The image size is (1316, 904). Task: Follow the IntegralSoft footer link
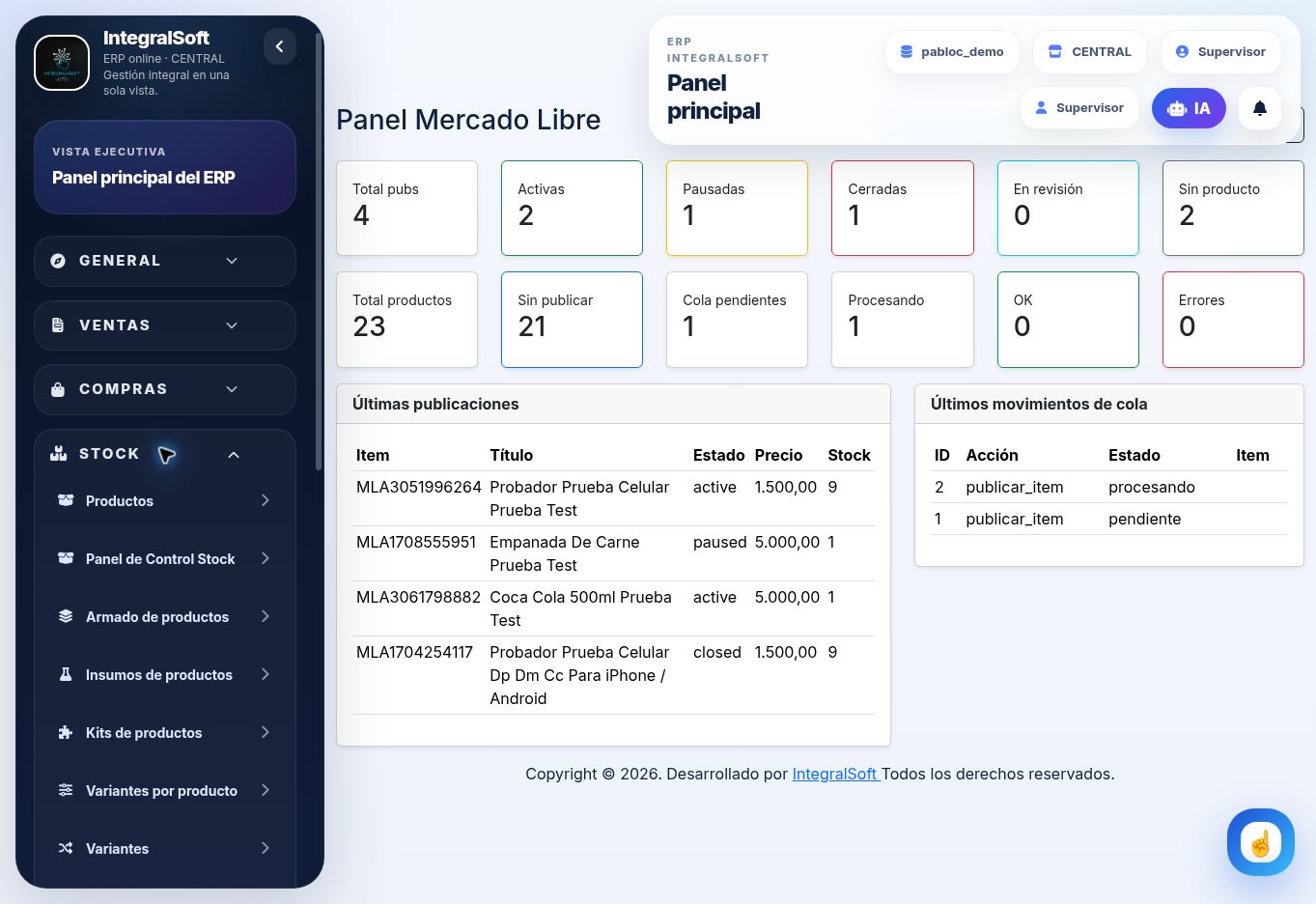[x=836, y=774]
